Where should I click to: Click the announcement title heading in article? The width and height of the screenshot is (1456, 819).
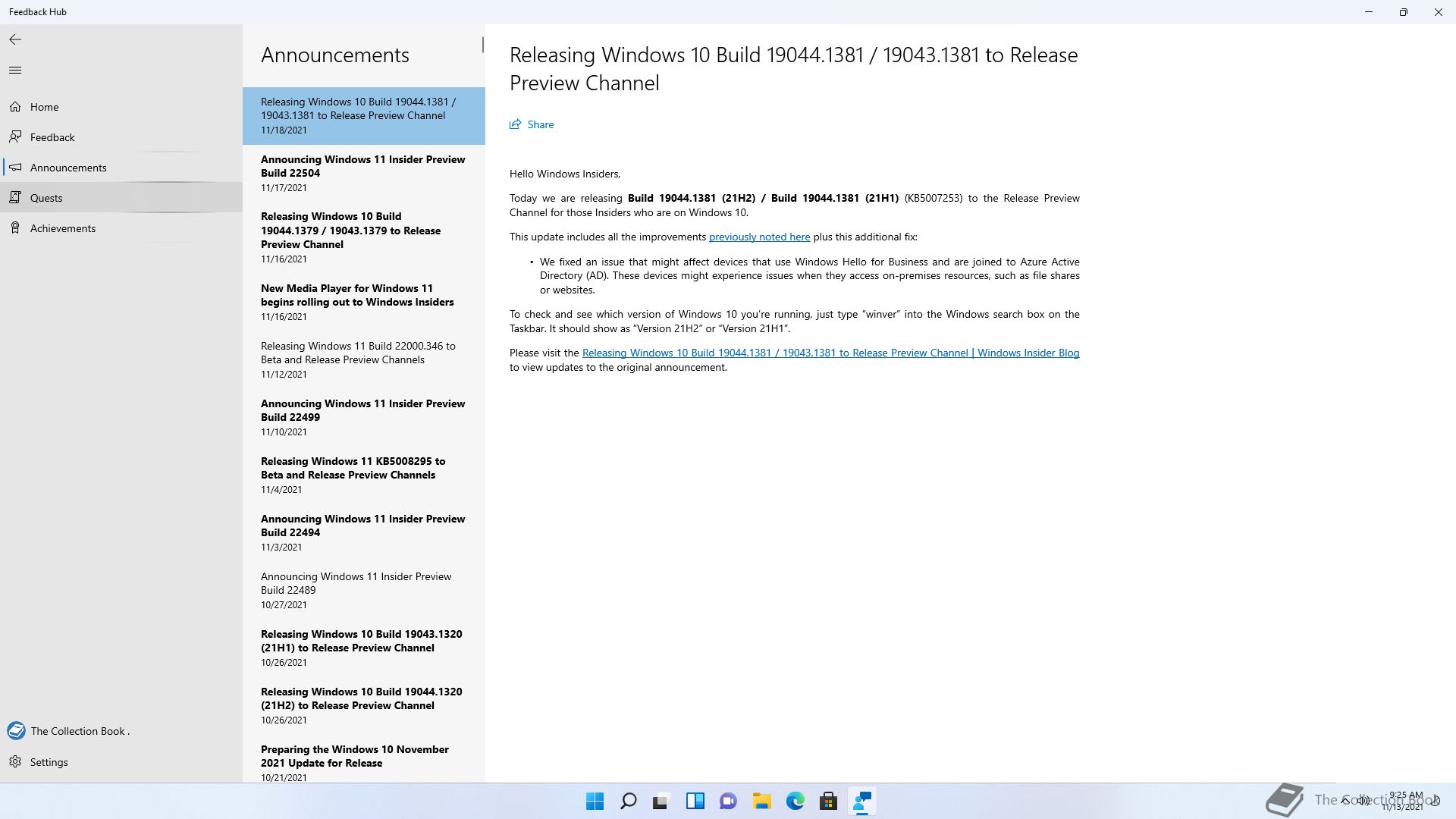(x=793, y=69)
